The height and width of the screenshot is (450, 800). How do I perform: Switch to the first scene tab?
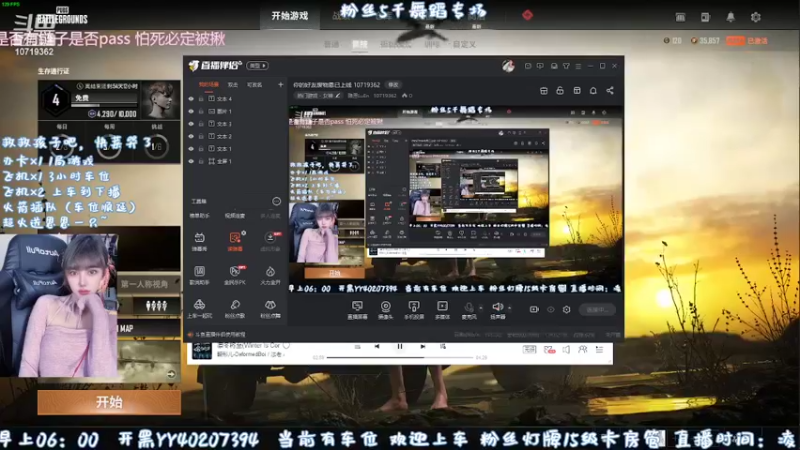point(209,85)
